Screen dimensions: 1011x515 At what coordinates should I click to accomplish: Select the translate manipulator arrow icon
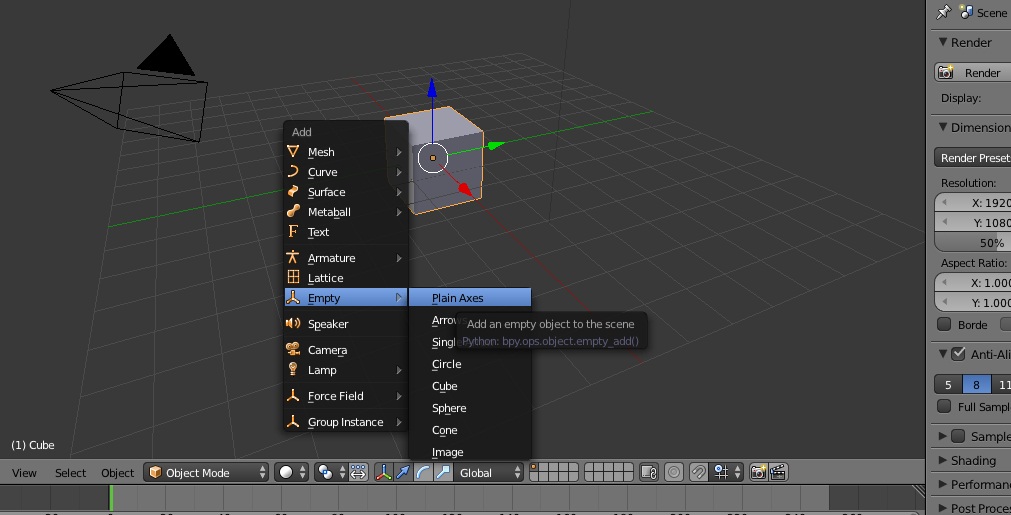click(x=403, y=472)
